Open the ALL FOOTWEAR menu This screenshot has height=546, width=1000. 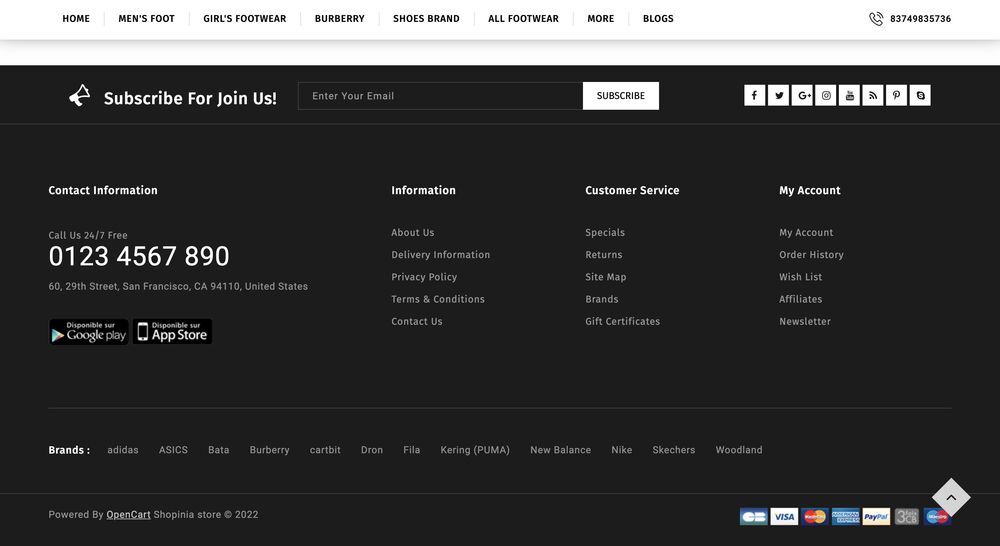tap(523, 18)
